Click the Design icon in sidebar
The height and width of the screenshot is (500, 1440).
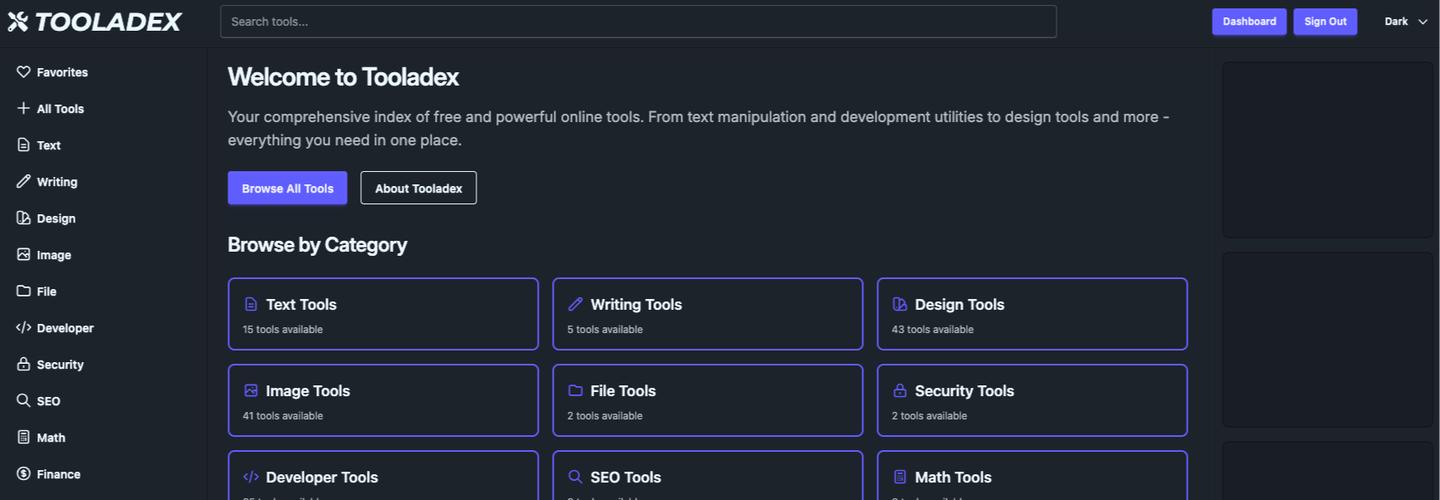coord(24,218)
